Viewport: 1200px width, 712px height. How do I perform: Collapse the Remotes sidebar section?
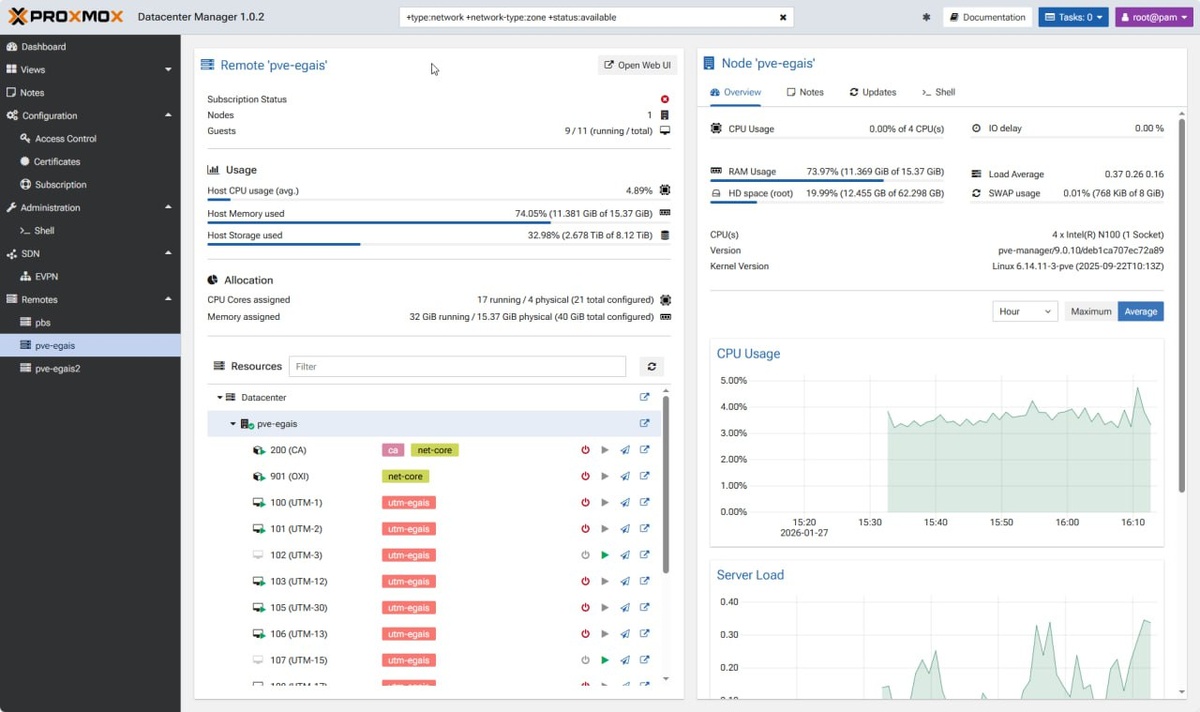[168, 300]
